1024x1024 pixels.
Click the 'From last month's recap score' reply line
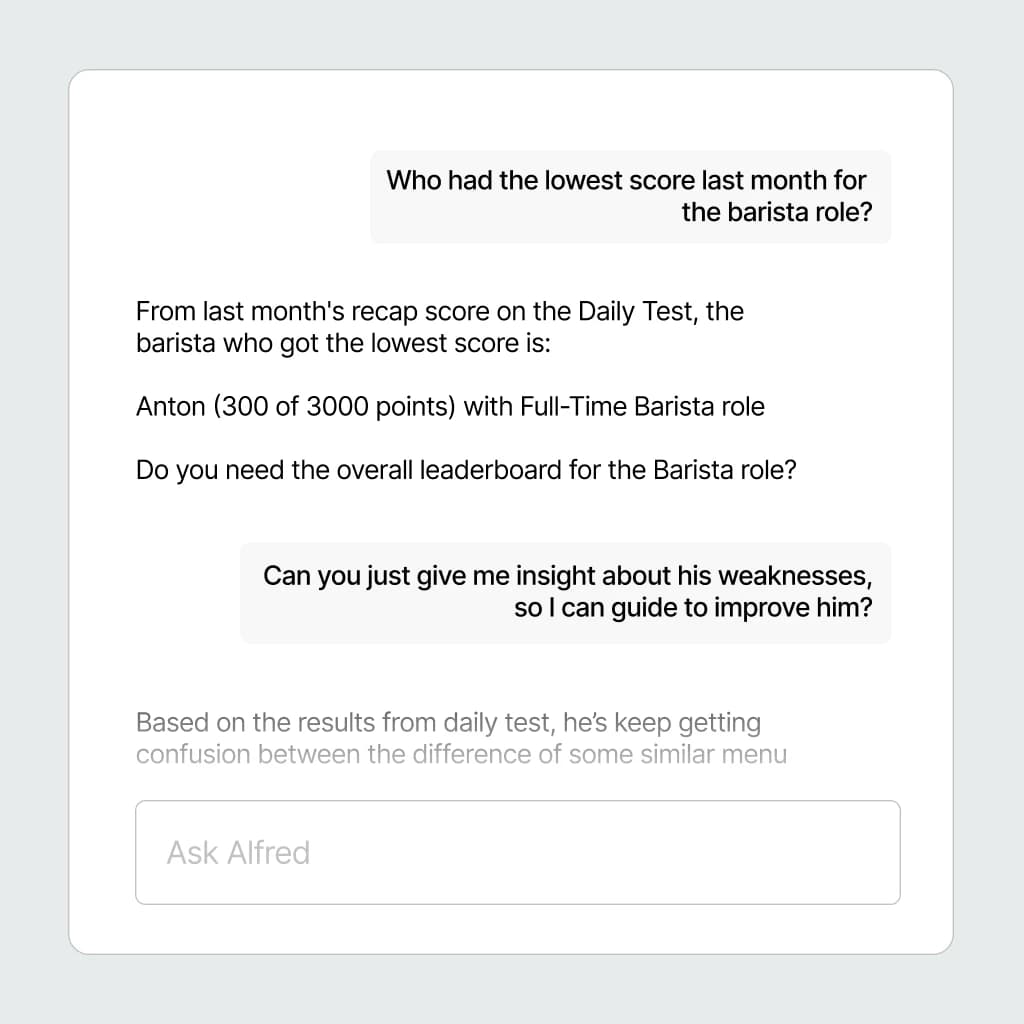pyautogui.click(x=439, y=312)
